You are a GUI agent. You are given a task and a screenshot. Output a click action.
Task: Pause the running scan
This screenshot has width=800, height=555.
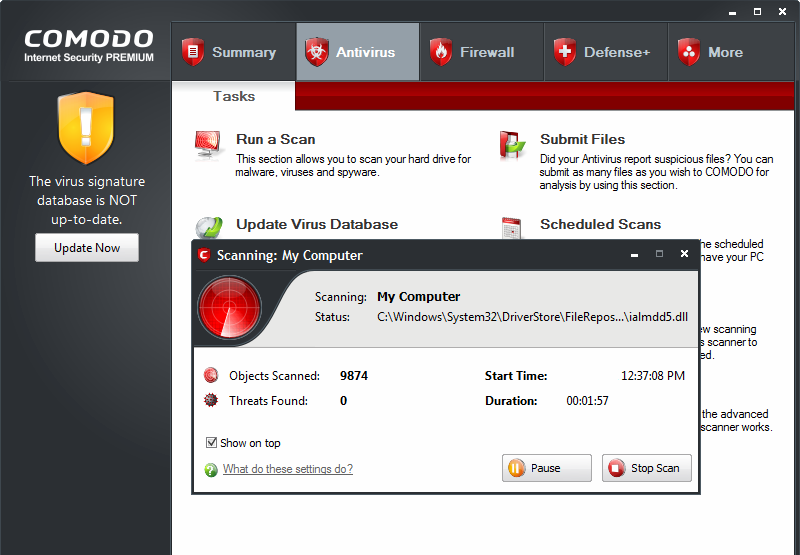(546, 468)
